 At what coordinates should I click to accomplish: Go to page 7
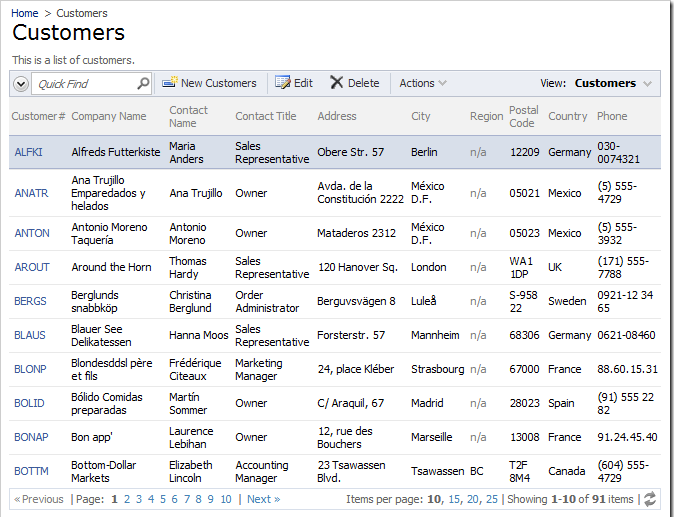(187, 499)
